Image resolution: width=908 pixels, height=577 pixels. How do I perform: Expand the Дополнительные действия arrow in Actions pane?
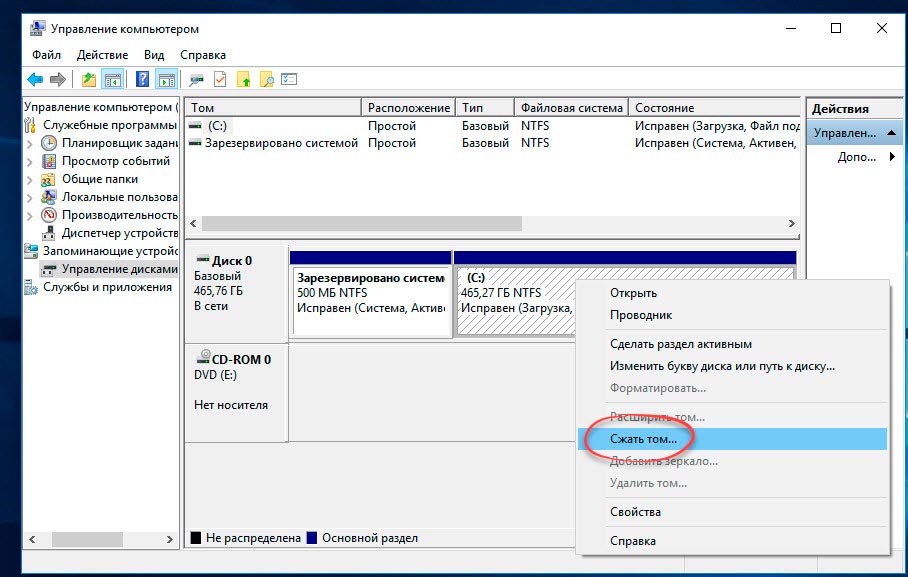pyautogui.click(x=892, y=157)
